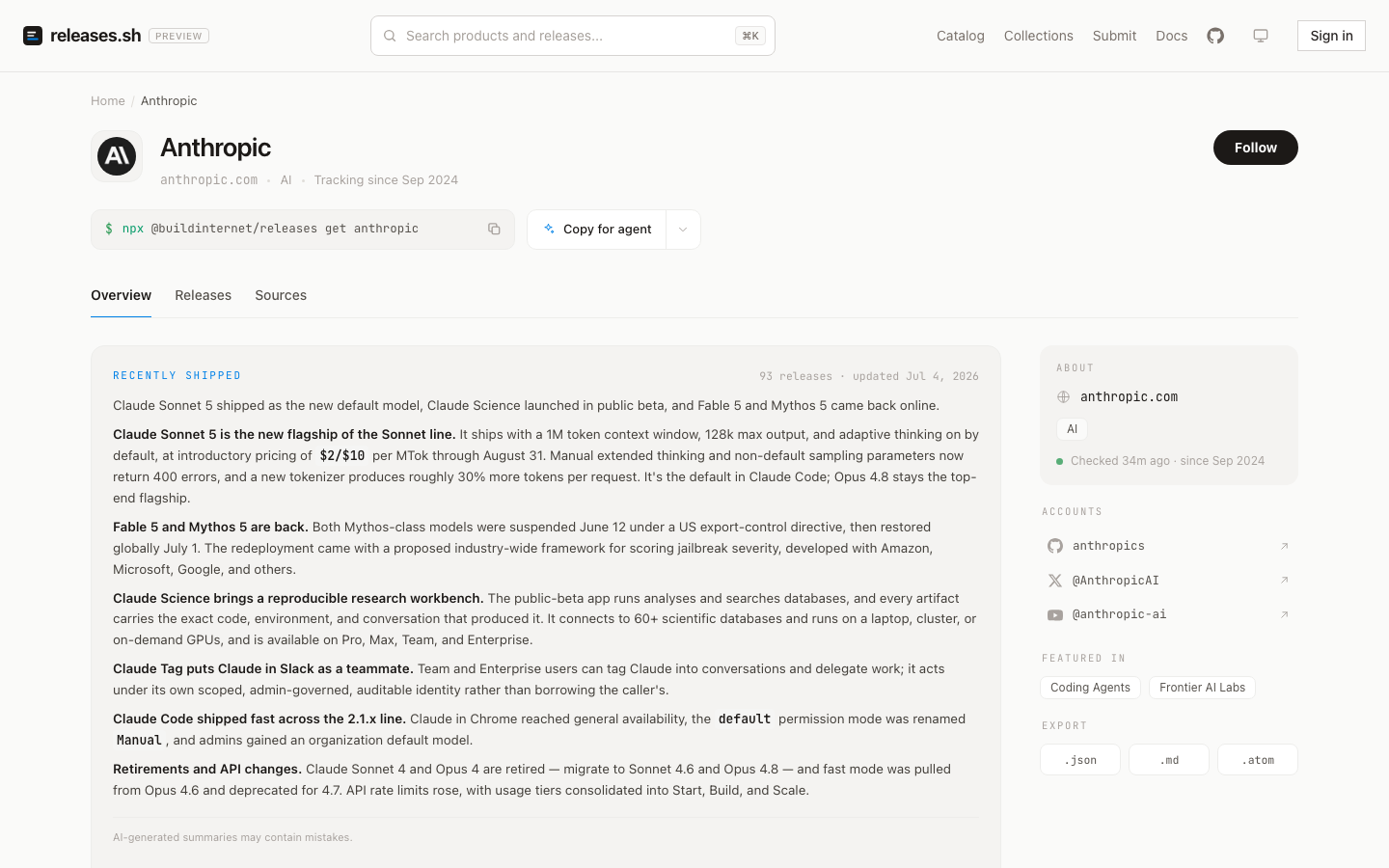Click the @anthropic-ai account label
Screen dimensions: 1389x868
pyautogui.click(x=1119, y=614)
